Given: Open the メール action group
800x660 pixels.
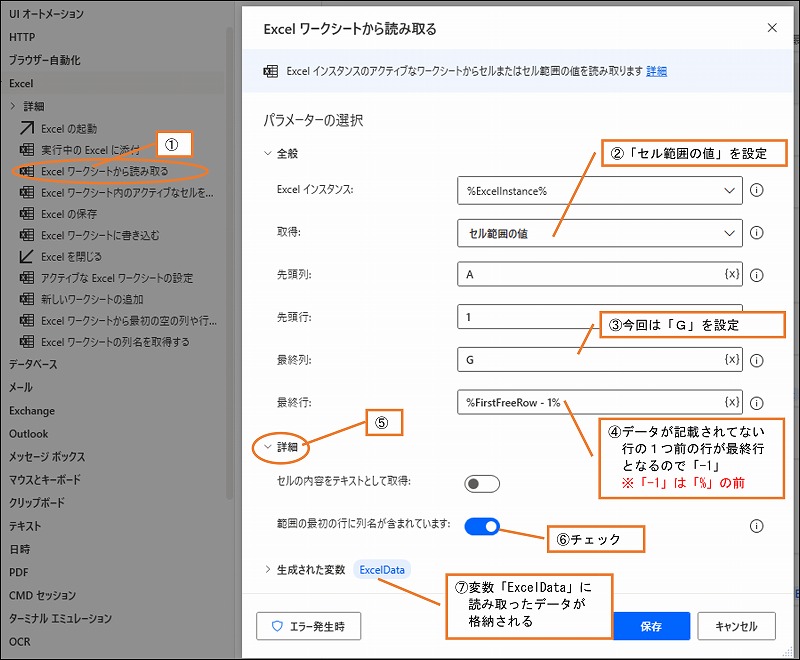Looking at the screenshot, I should [20, 387].
